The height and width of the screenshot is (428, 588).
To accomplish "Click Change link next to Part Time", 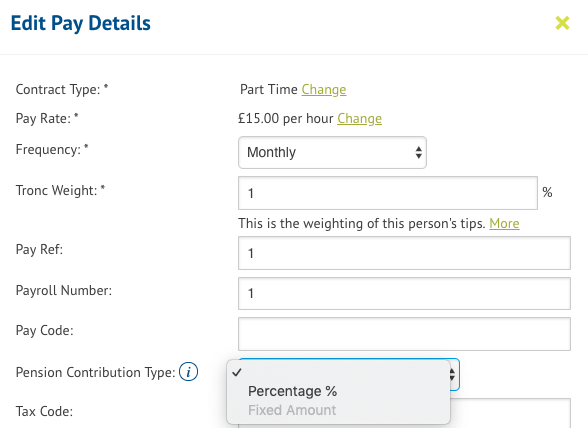I will point(324,90).
